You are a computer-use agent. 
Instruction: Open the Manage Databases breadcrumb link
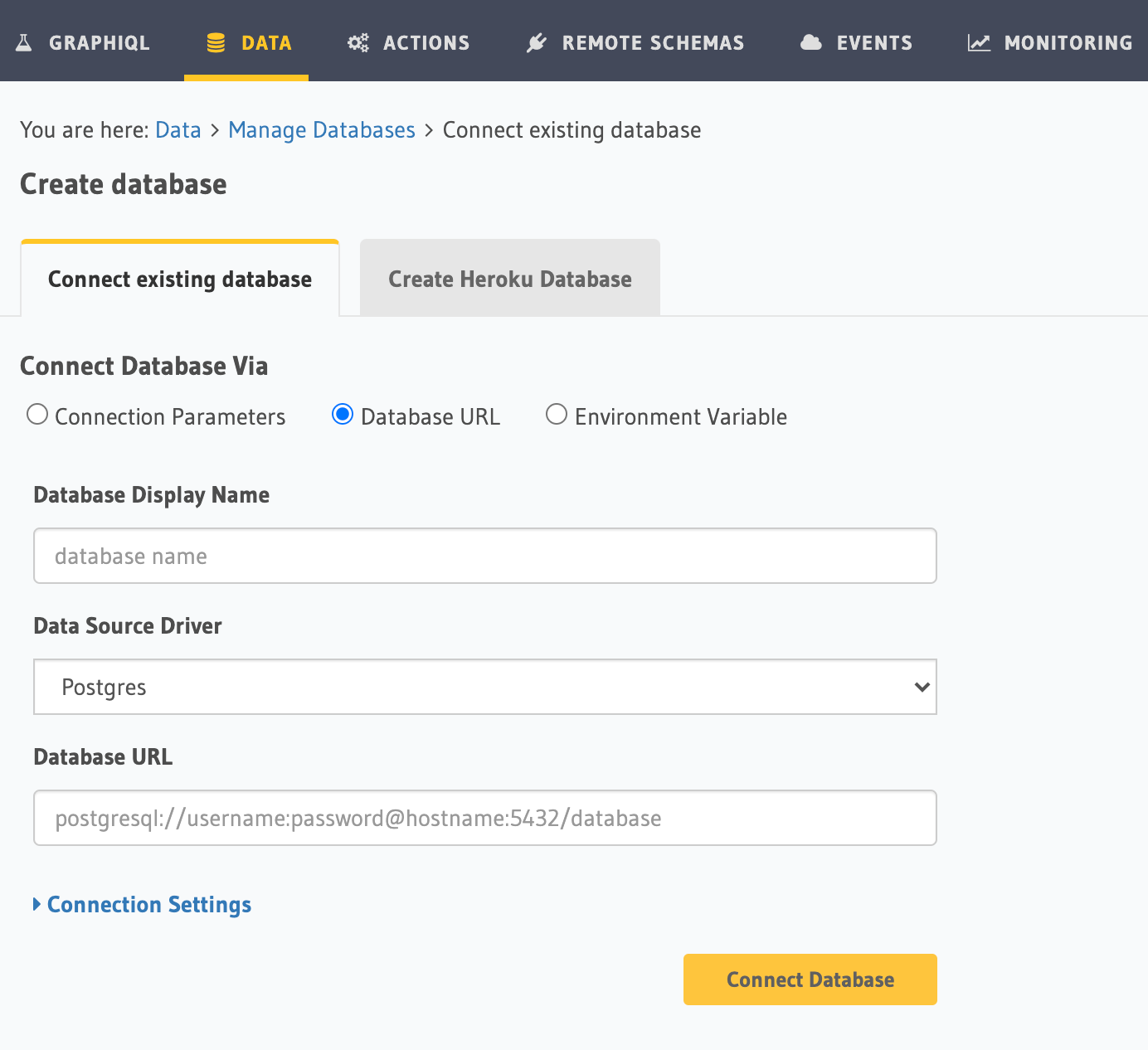(322, 129)
